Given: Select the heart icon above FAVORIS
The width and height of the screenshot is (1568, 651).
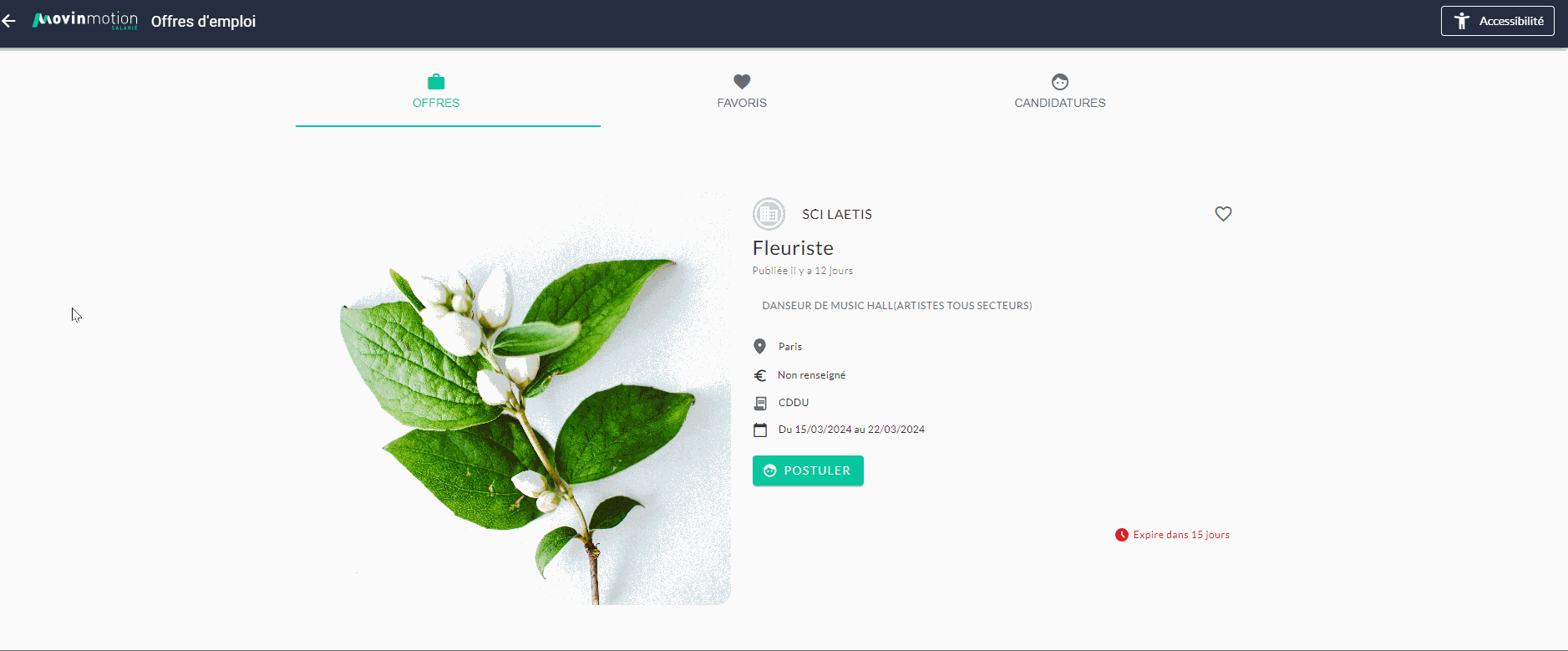Looking at the screenshot, I should tap(742, 82).
